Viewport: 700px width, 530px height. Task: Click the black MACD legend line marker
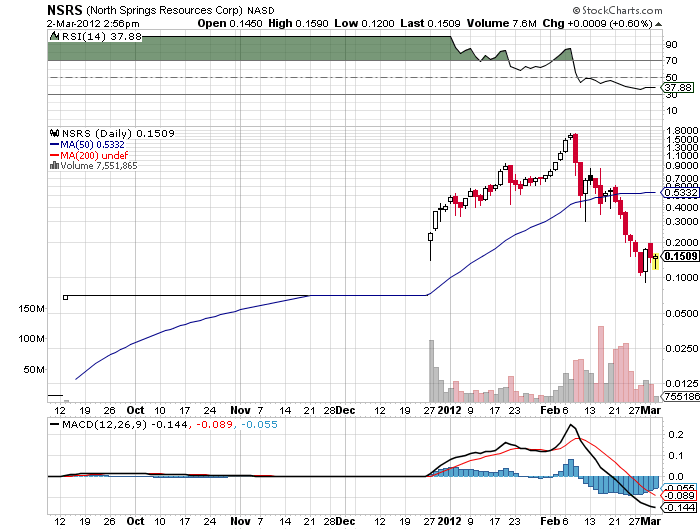click(54, 424)
